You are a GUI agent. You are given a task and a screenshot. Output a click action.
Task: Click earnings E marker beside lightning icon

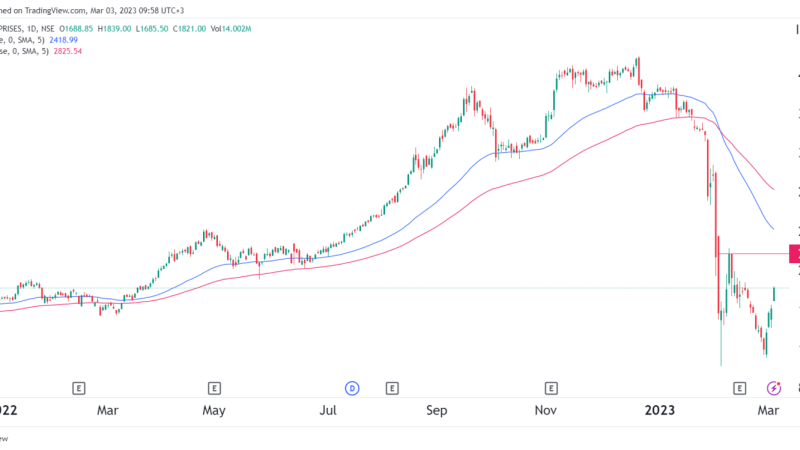click(x=739, y=387)
